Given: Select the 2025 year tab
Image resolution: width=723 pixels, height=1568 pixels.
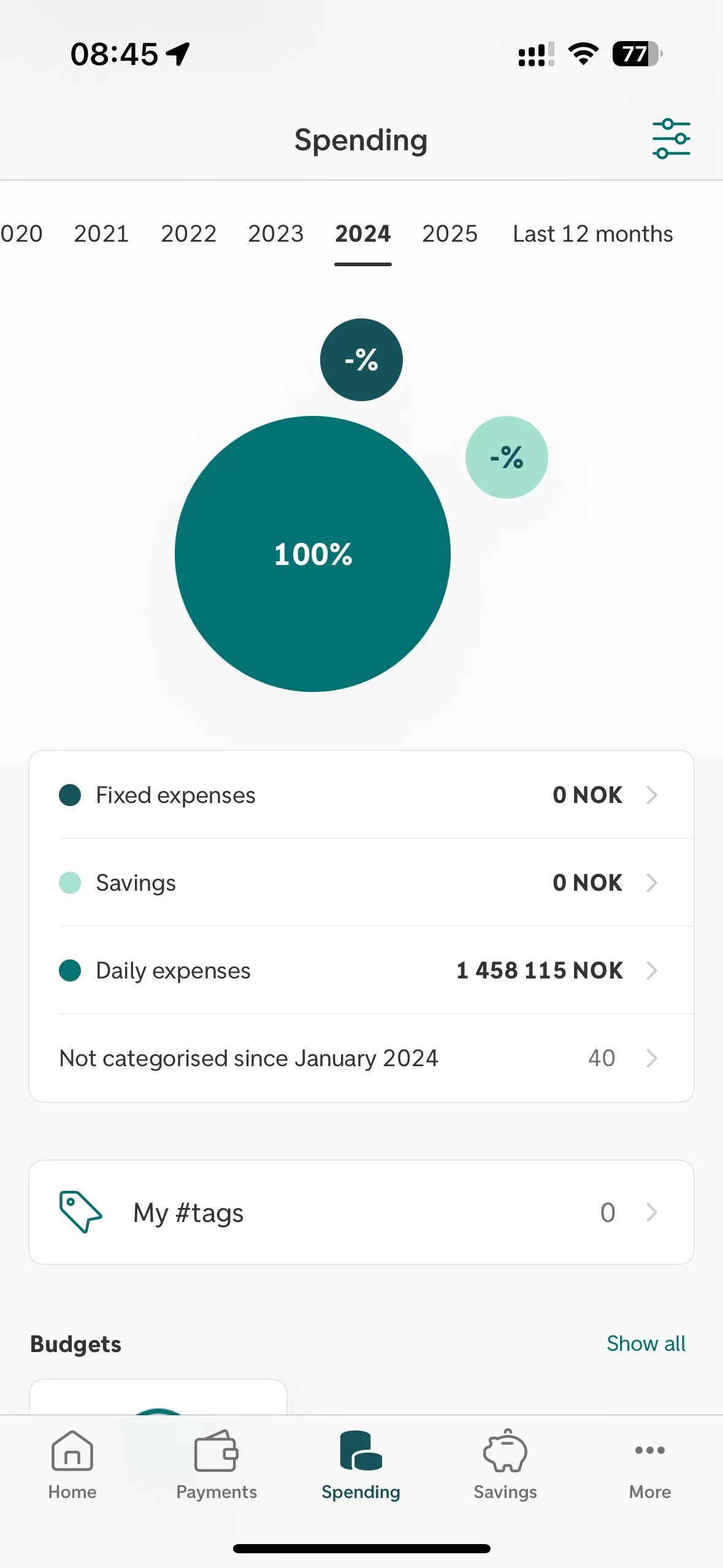Looking at the screenshot, I should [449, 234].
